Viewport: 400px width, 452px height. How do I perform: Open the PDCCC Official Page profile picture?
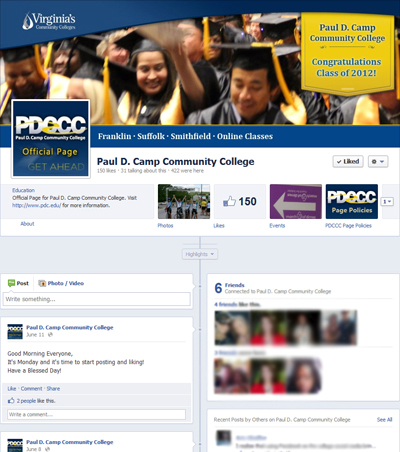[51, 139]
